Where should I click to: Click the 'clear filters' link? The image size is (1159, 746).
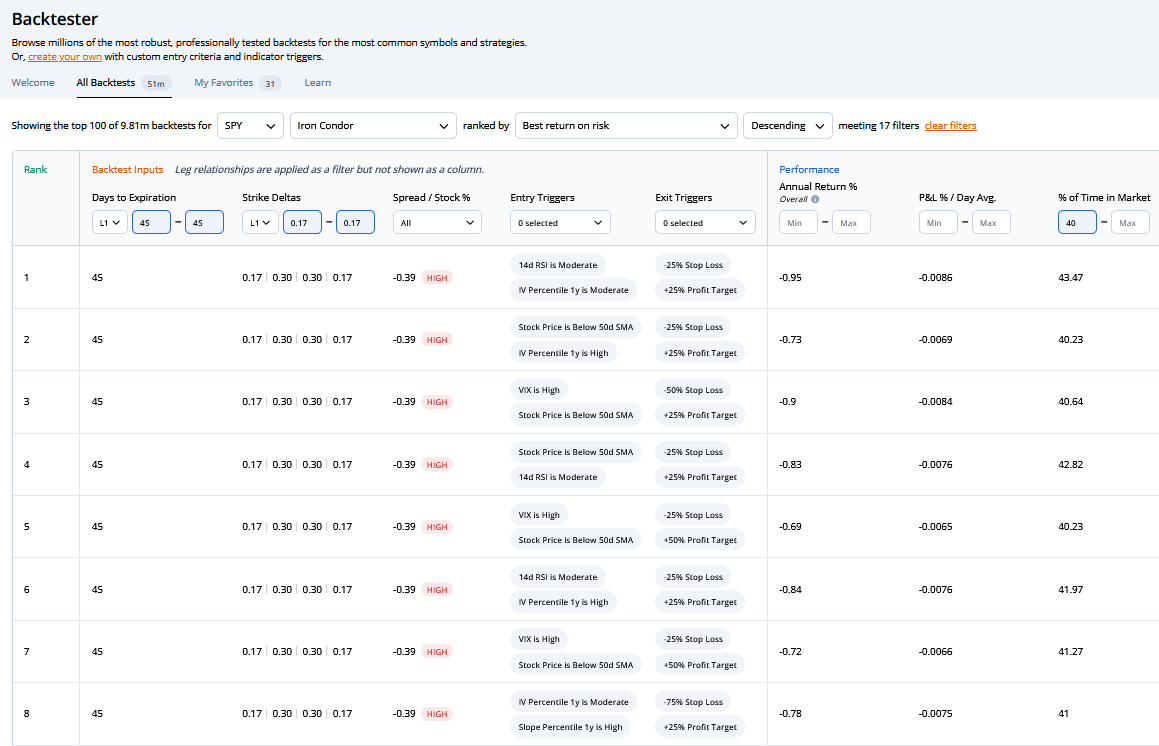[x=950, y=126]
